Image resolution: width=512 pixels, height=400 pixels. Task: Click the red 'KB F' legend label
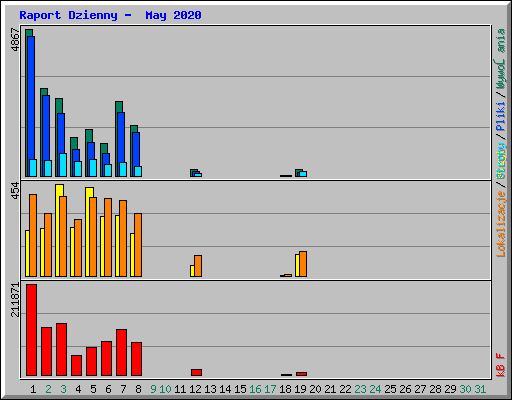click(x=500, y=365)
